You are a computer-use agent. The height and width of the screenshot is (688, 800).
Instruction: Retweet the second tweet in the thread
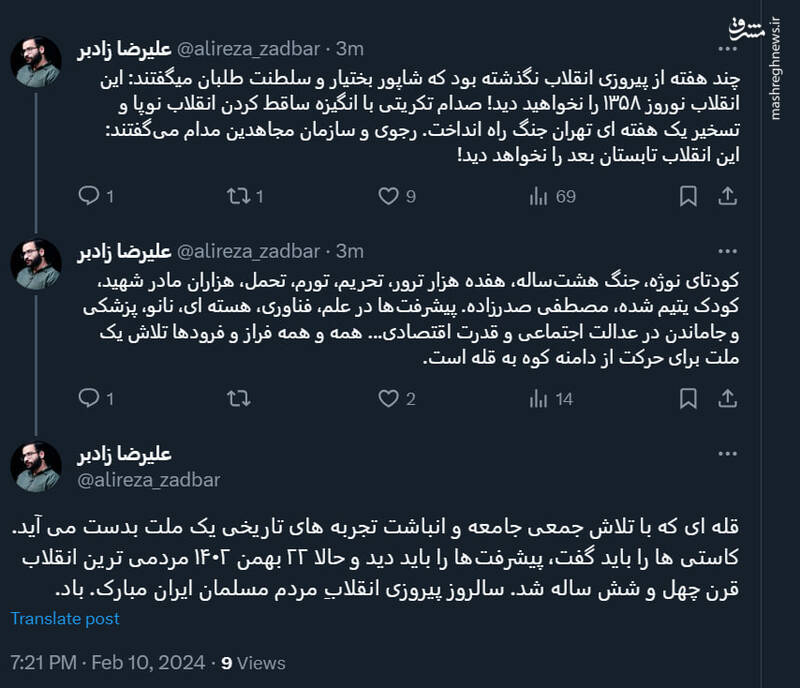pyautogui.click(x=238, y=399)
